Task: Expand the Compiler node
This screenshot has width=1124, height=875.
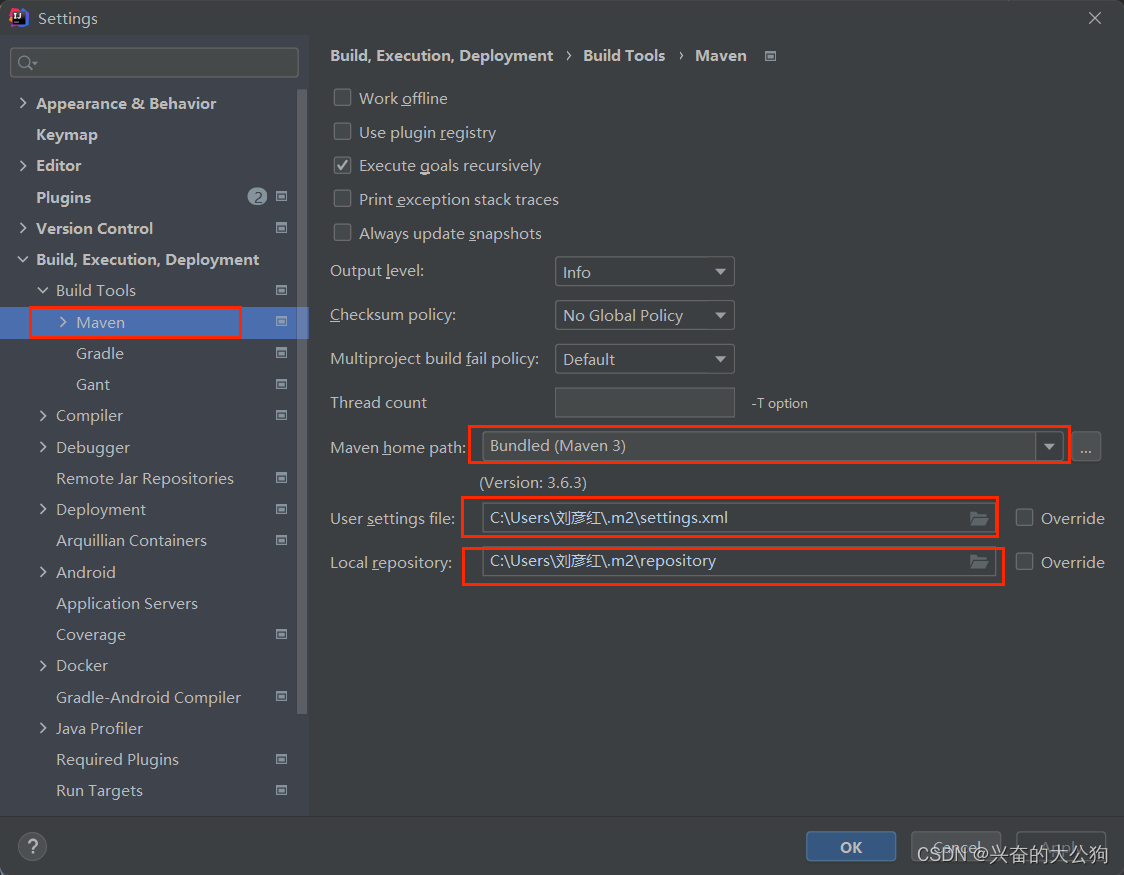Action: click(x=43, y=415)
